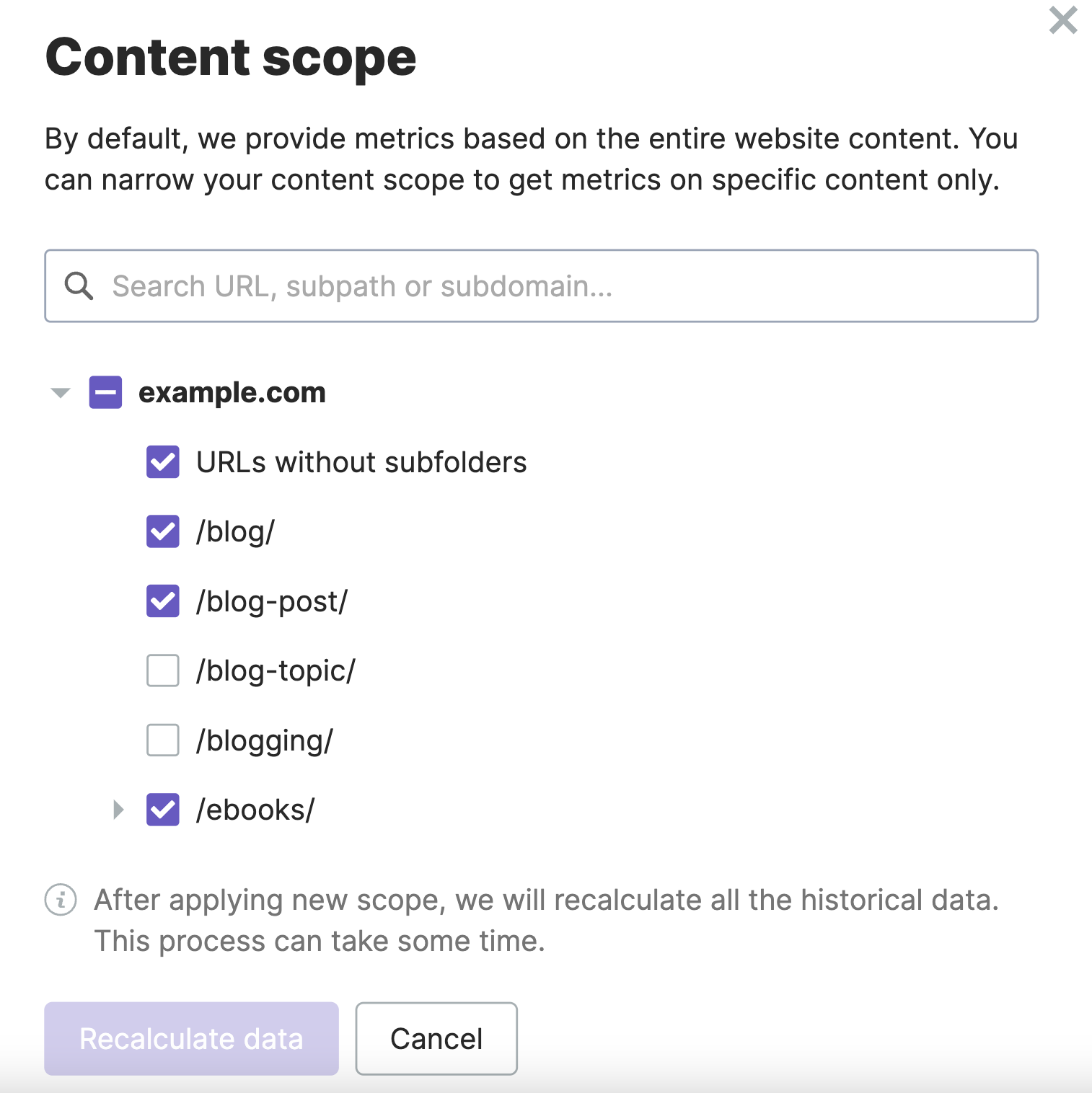The height and width of the screenshot is (1093, 1092).
Task: Check the /blogging/ subfolder
Action: coord(162,740)
